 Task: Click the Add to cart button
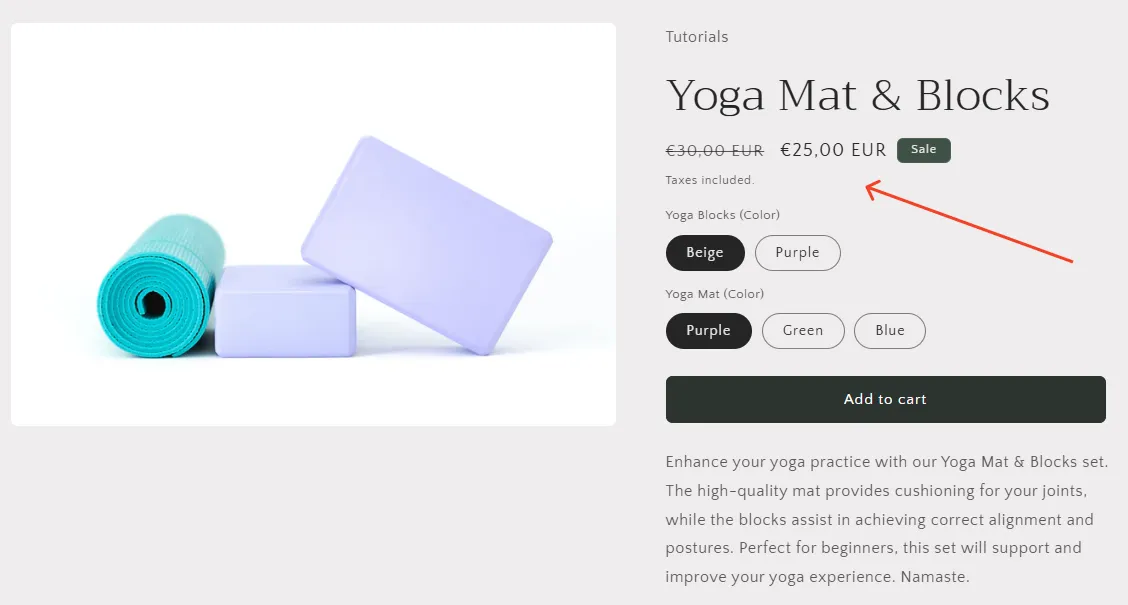pyautogui.click(x=885, y=398)
